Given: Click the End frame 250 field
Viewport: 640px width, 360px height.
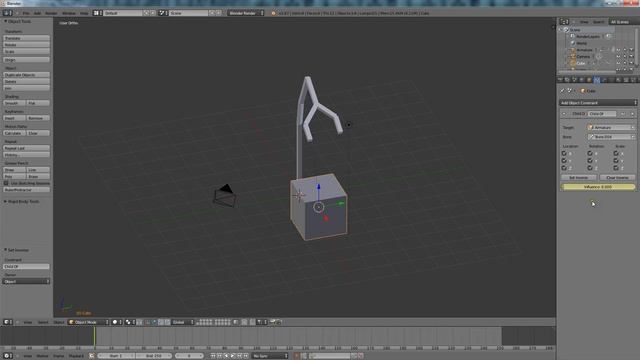Looking at the screenshot, I should [x=154, y=356].
